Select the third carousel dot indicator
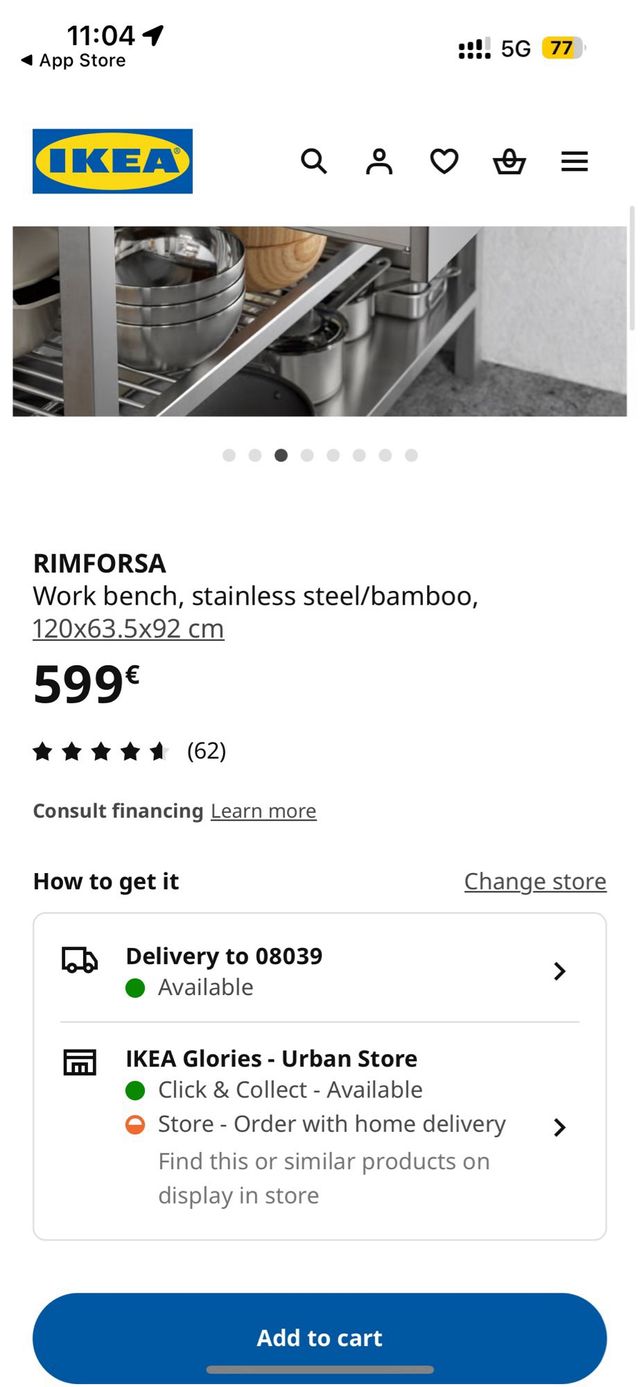This screenshot has height=1387, width=640. pyautogui.click(x=281, y=455)
